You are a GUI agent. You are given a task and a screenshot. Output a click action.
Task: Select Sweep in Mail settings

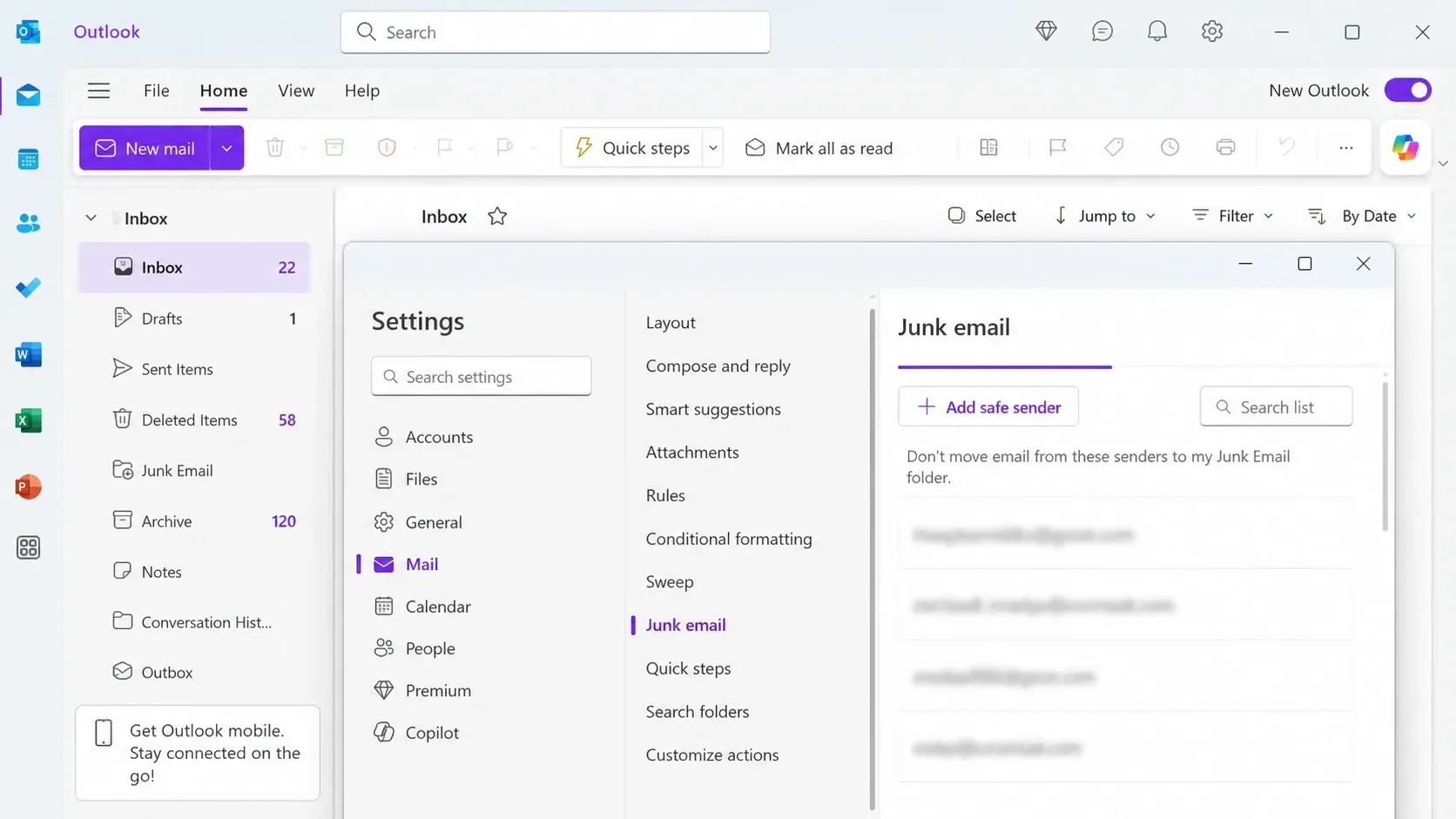click(670, 581)
